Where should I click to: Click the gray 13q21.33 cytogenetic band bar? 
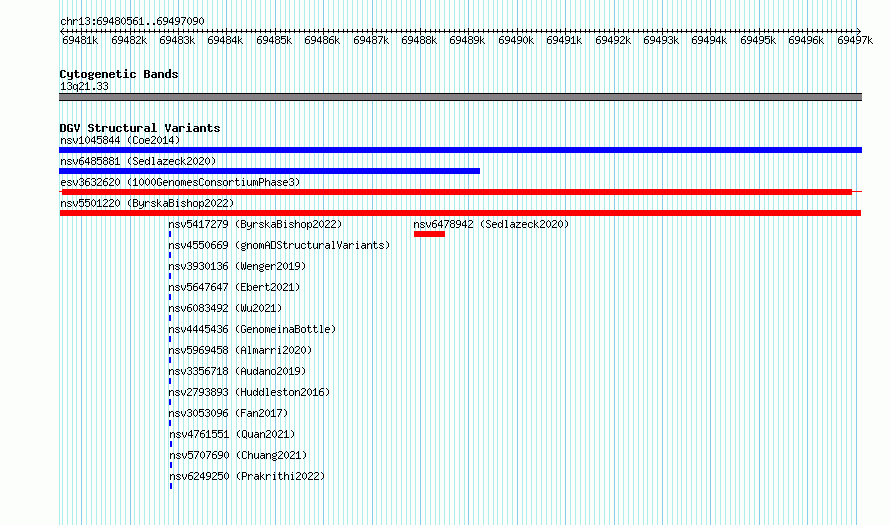[460, 97]
